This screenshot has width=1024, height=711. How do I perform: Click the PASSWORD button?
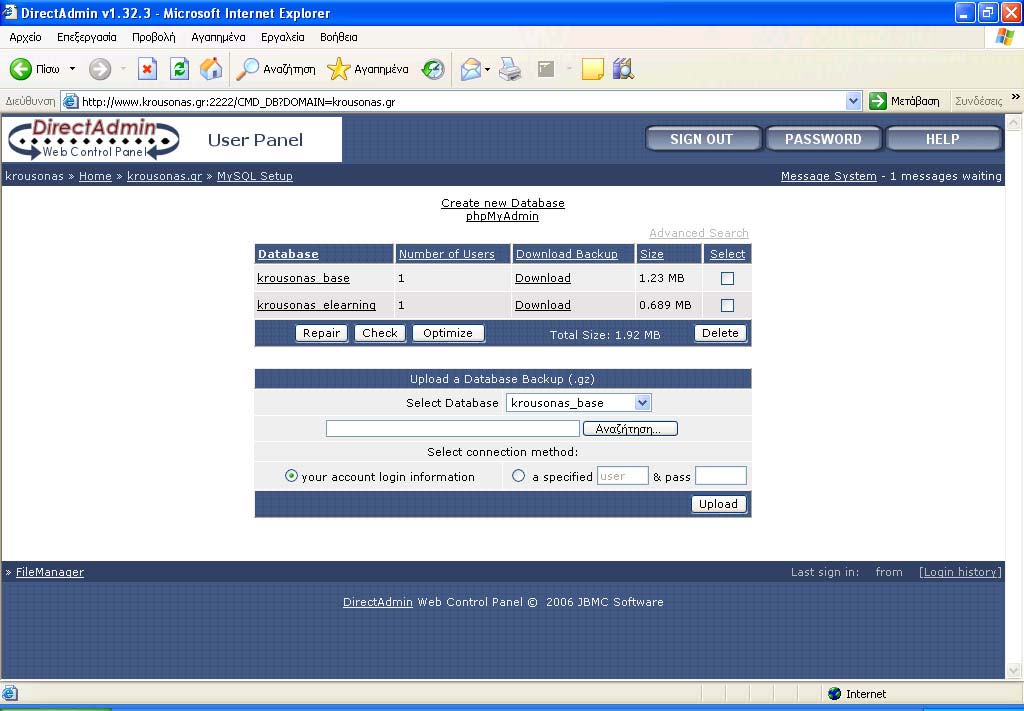point(823,139)
